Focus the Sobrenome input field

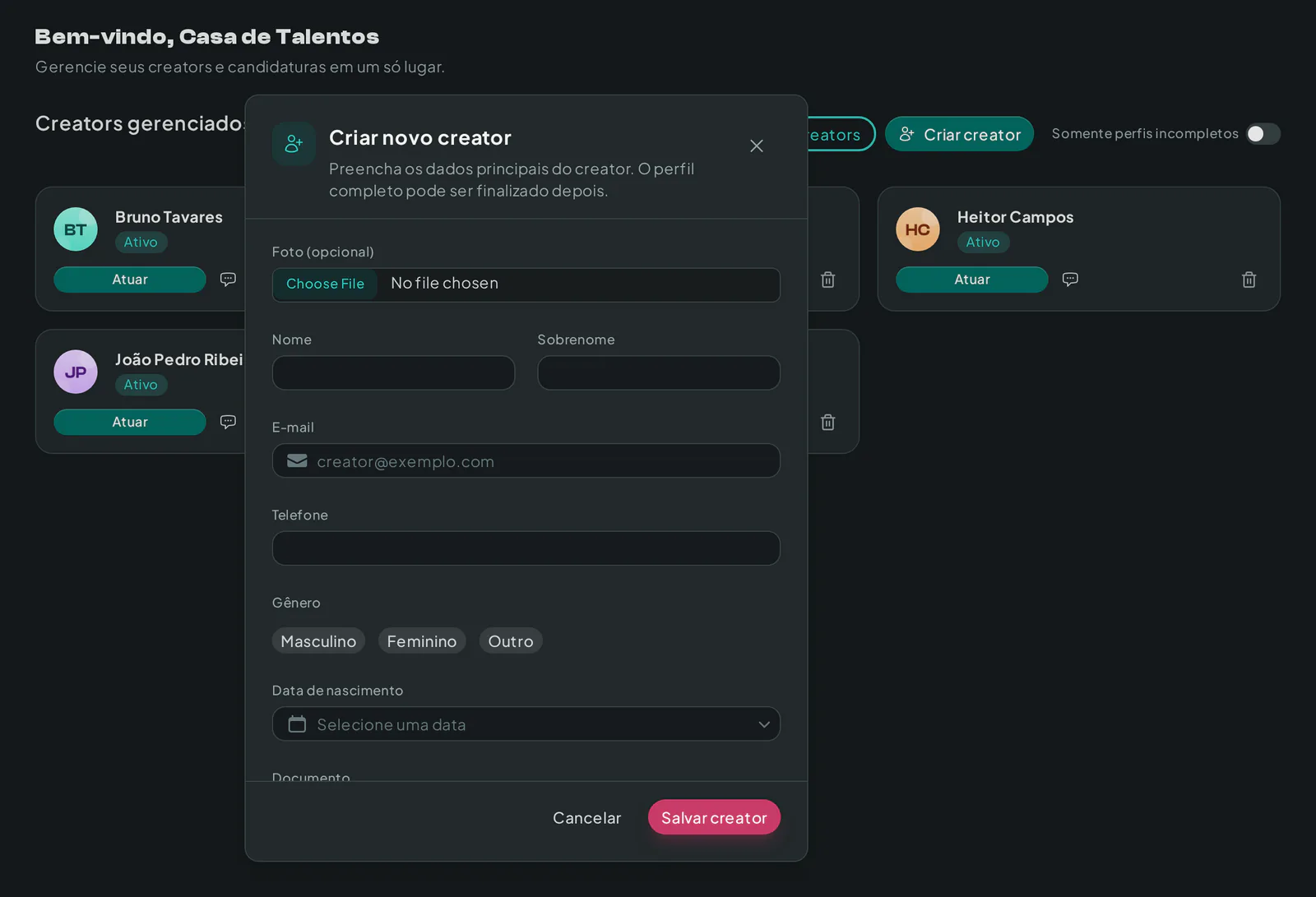(659, 372)
